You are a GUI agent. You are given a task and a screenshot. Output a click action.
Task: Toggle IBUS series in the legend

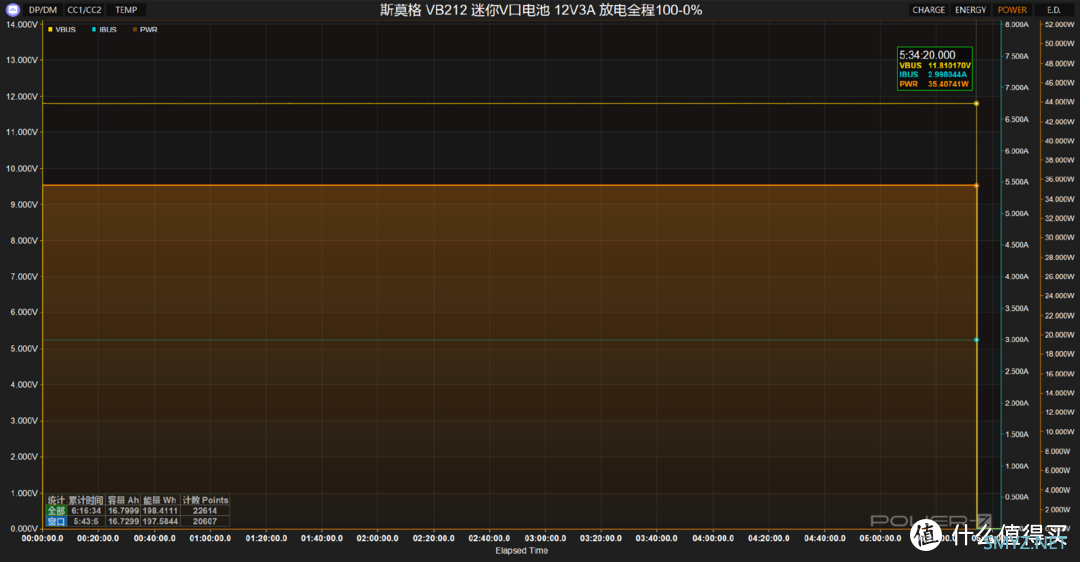105,30
